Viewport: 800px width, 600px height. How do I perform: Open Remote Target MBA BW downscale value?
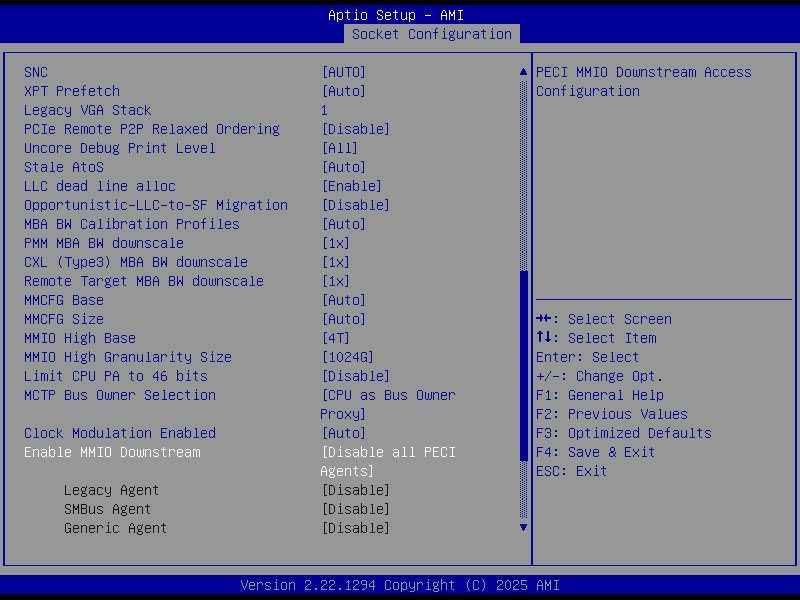[x=336, y=281]
